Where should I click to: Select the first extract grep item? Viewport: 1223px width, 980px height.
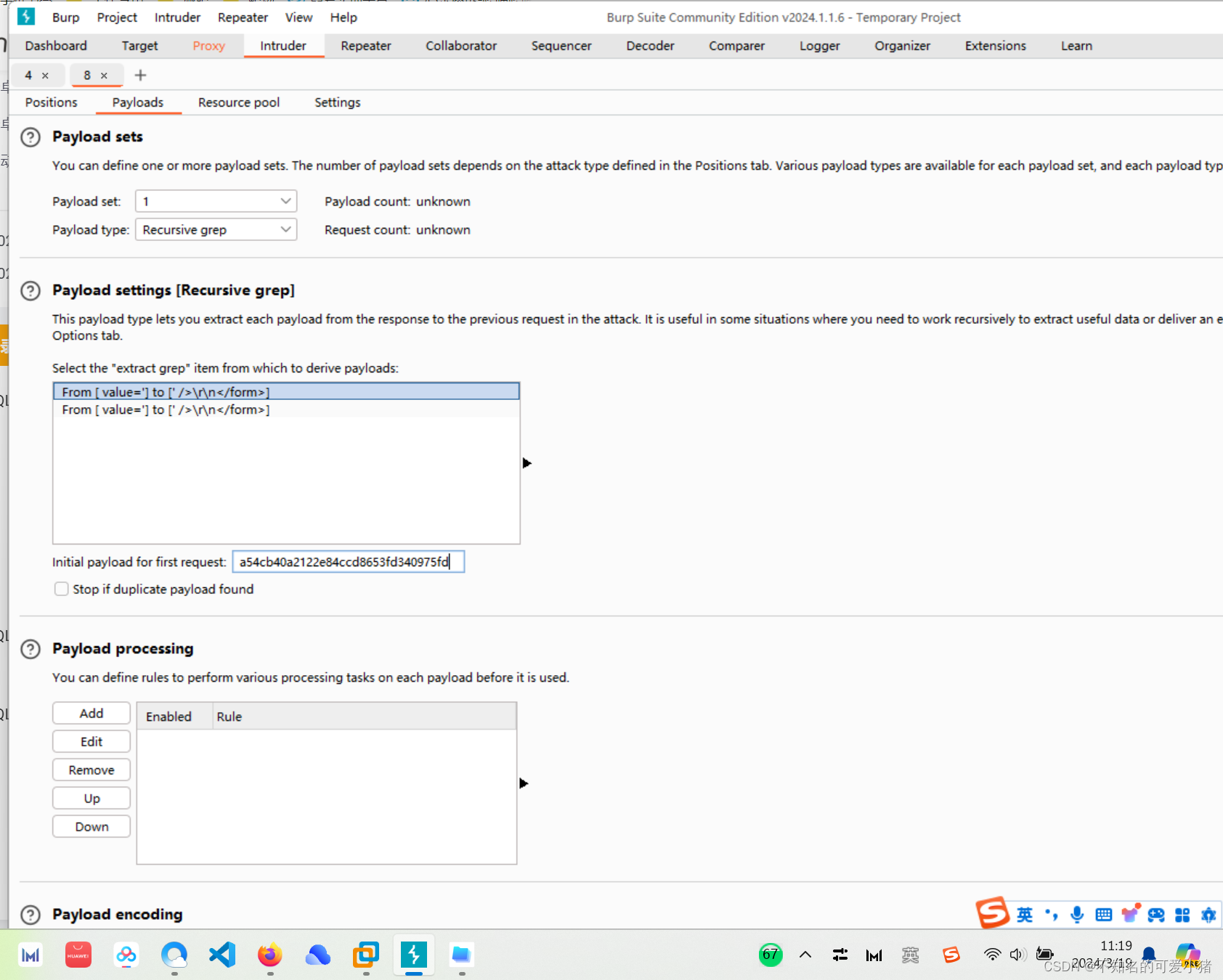click(x=286, y=392)
